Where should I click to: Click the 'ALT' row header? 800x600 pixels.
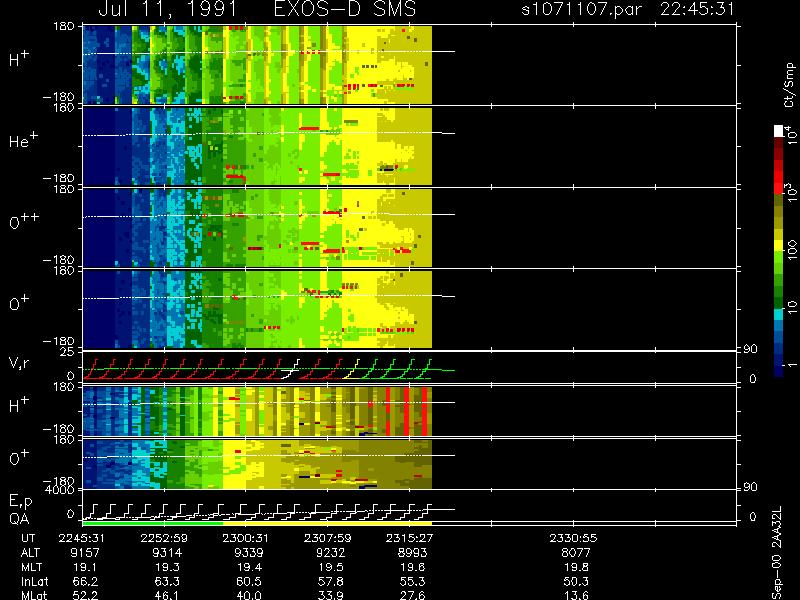(30, 553)
